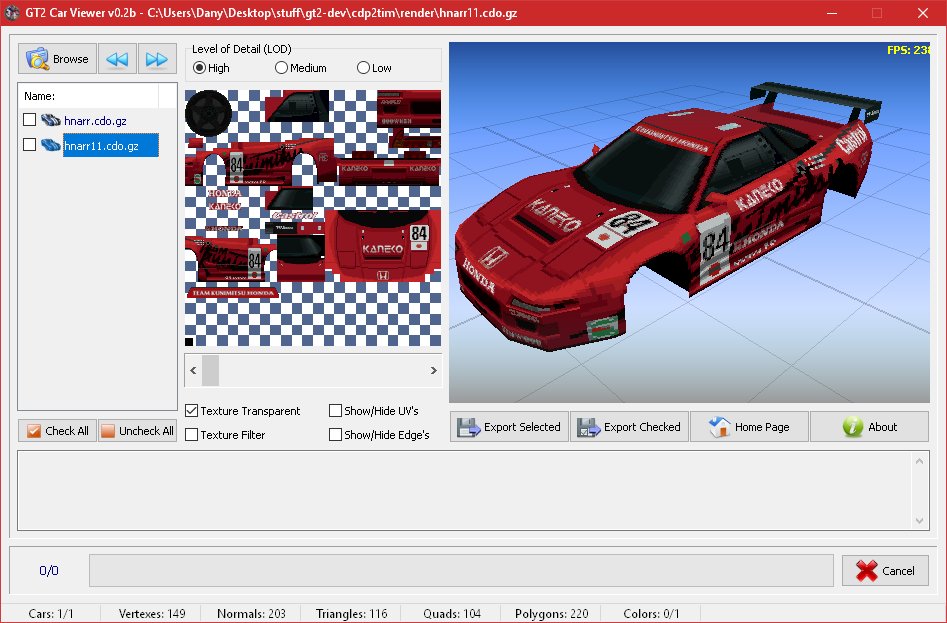Click the FPS counter in the viewport
Viewport: 947px width, 623px height.
(x=908, y=50)
